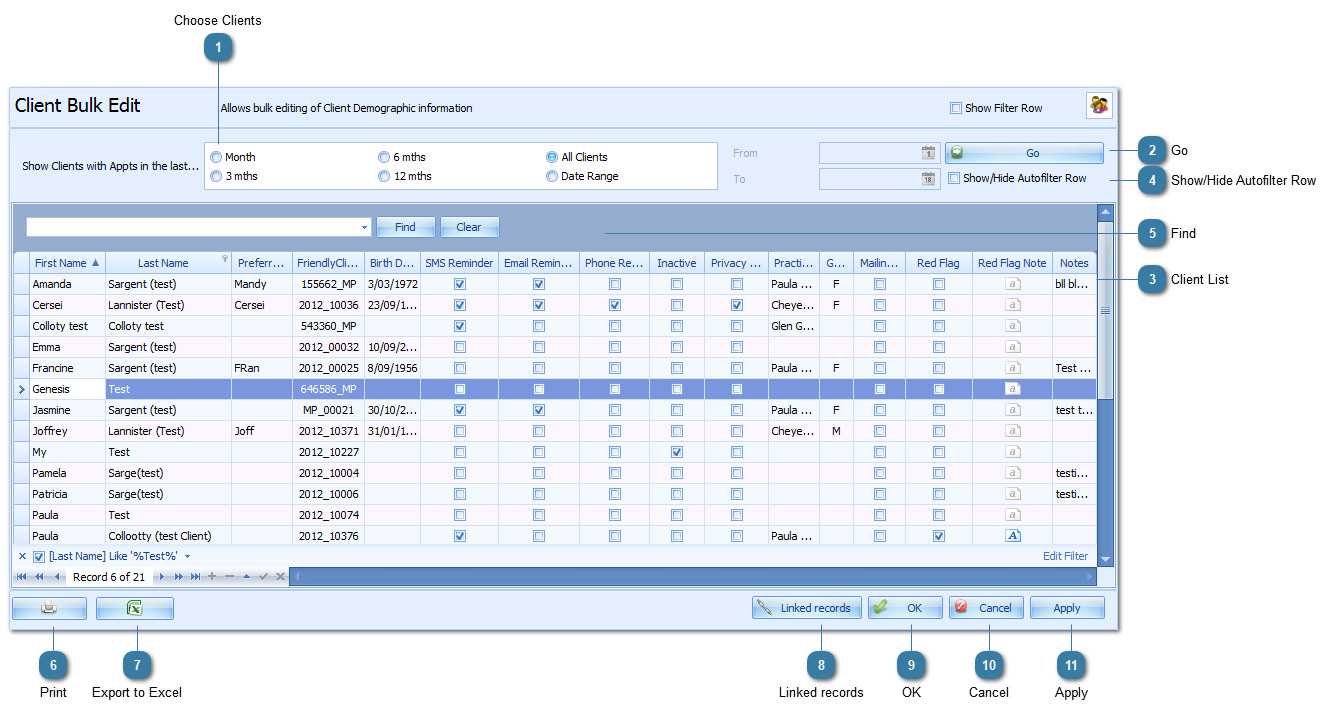Click the Print button with printer icon
Screen dimensions: 1332x716
[x=49, y=608]
